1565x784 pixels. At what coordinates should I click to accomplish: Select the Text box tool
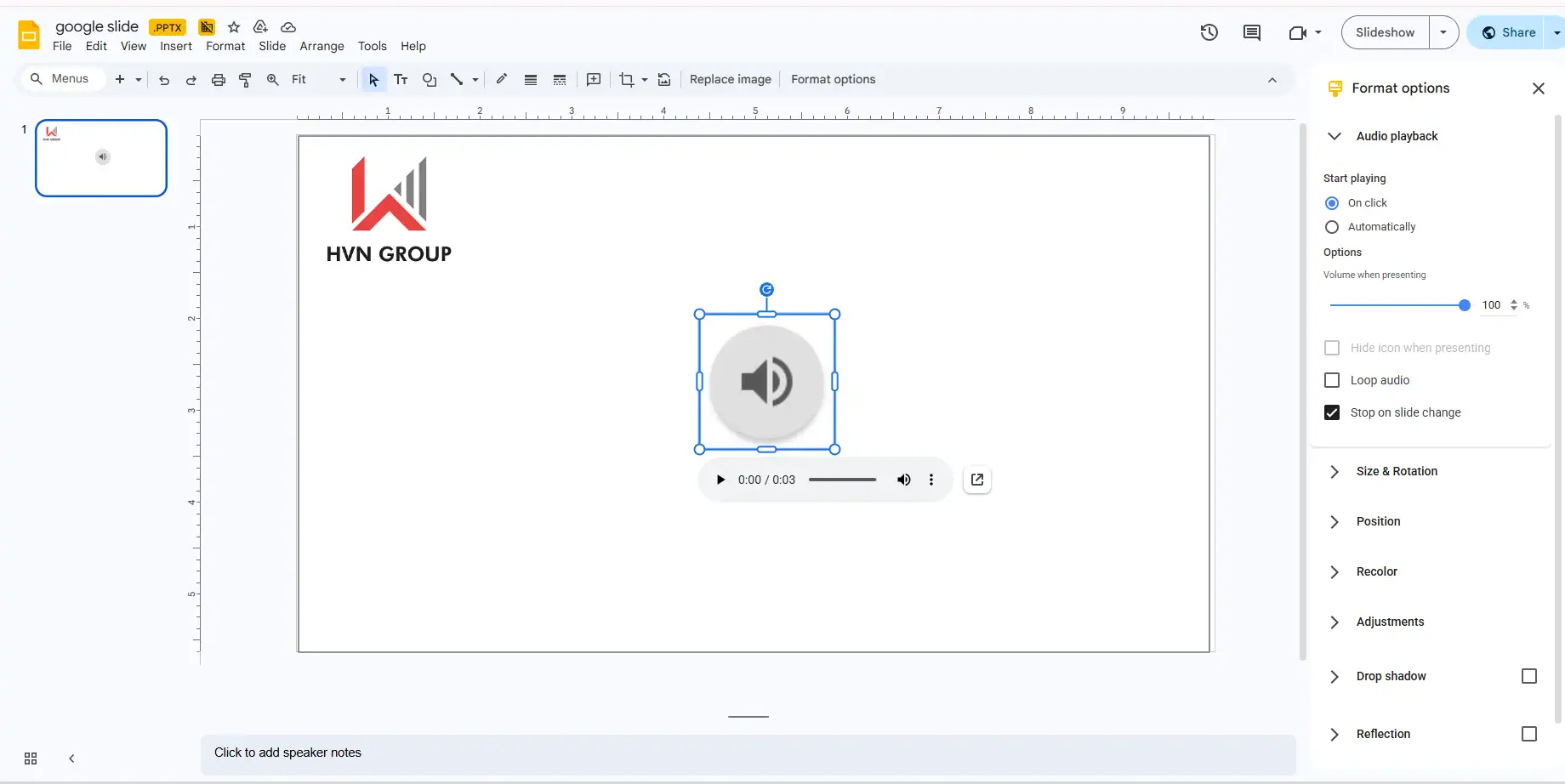pyautogui.click(x=401, y=80)
